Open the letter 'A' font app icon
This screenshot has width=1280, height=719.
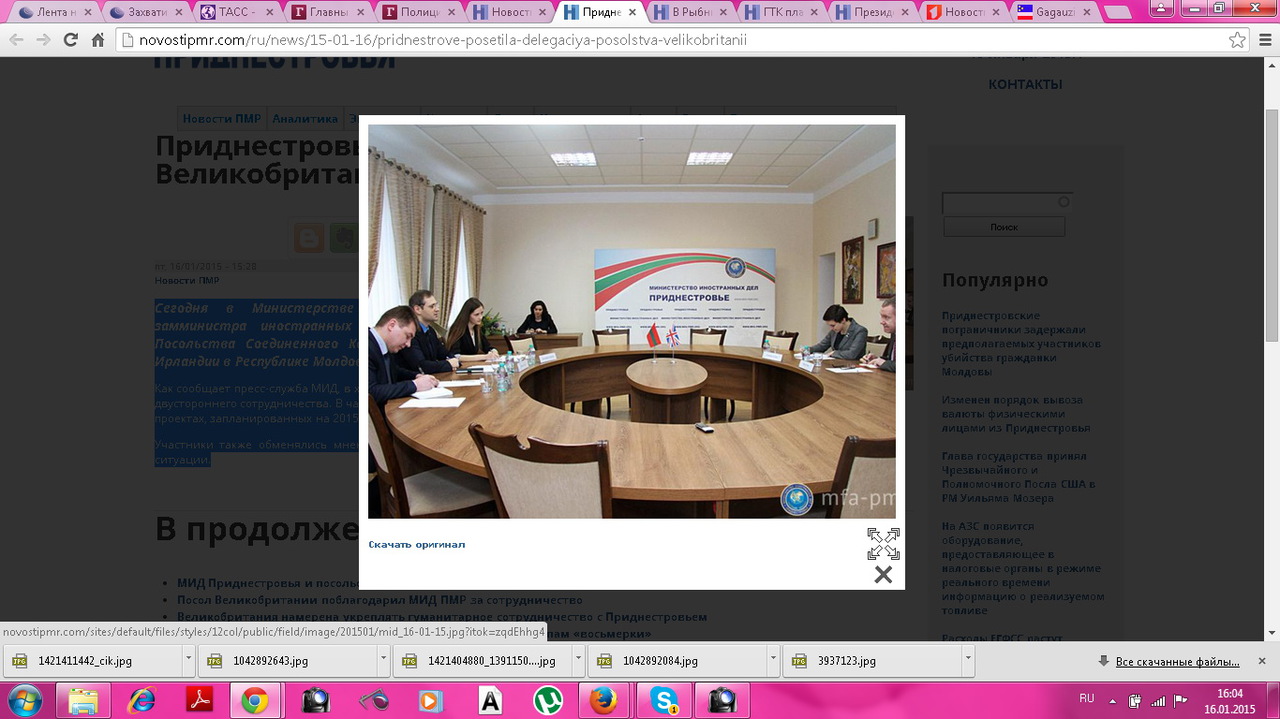pyautogui.click(x=489, y=700)
